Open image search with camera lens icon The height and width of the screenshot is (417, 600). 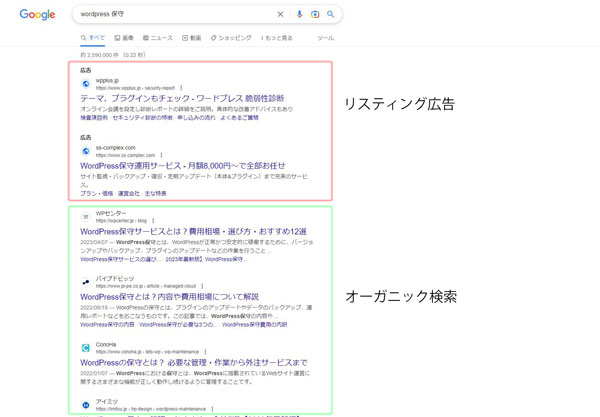point(315,14)
